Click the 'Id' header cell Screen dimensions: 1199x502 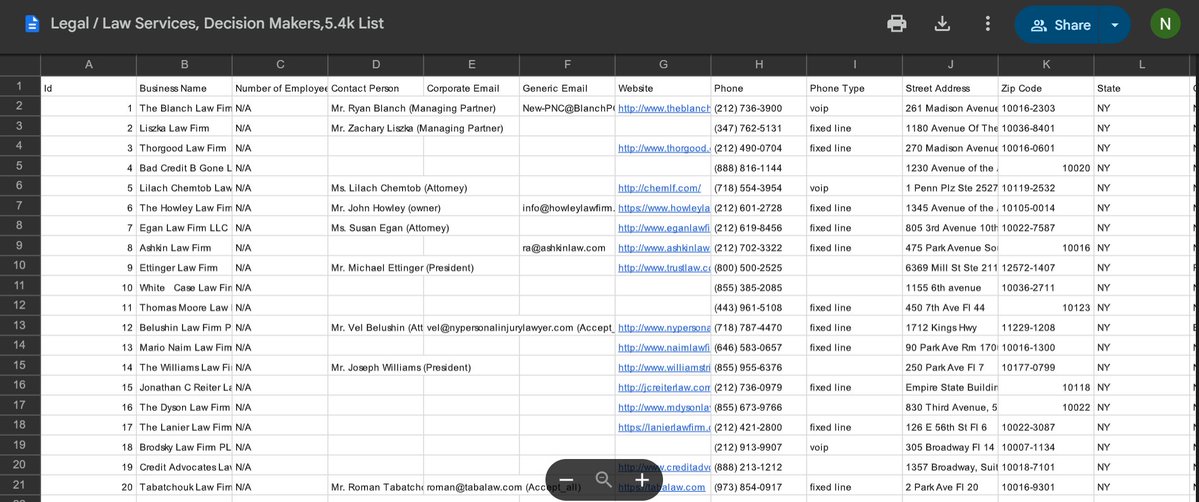[x=89, y=88]
